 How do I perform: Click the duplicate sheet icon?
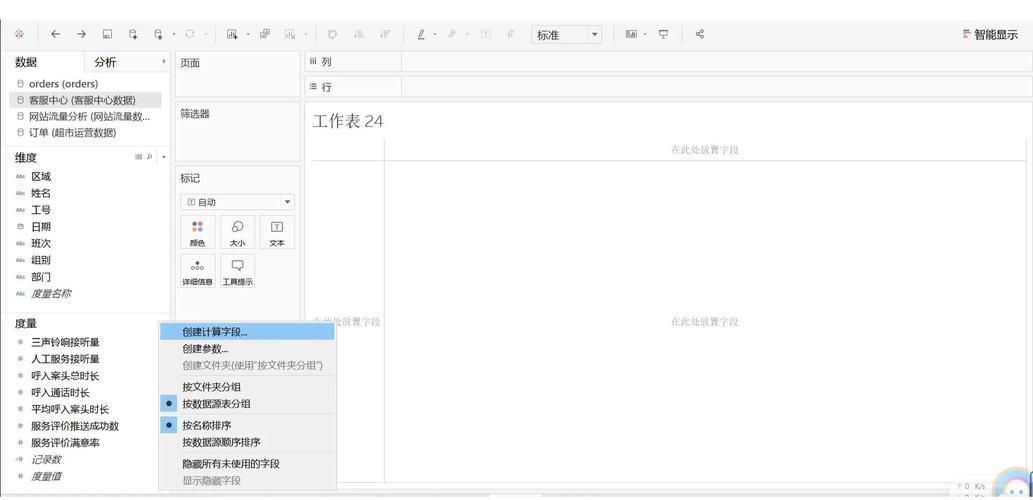click(x=265, y=34)
